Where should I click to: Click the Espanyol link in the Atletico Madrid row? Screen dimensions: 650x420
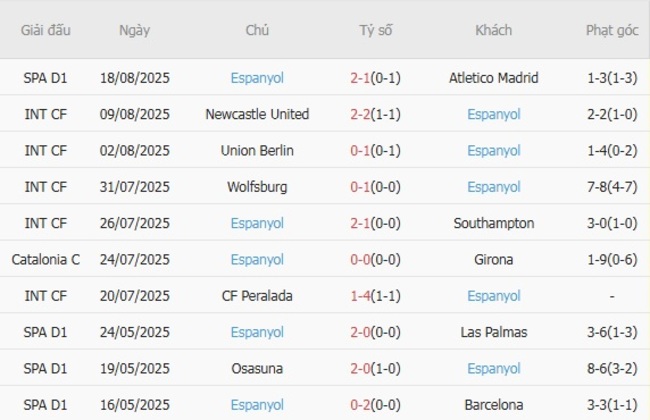tap(257, 78)
